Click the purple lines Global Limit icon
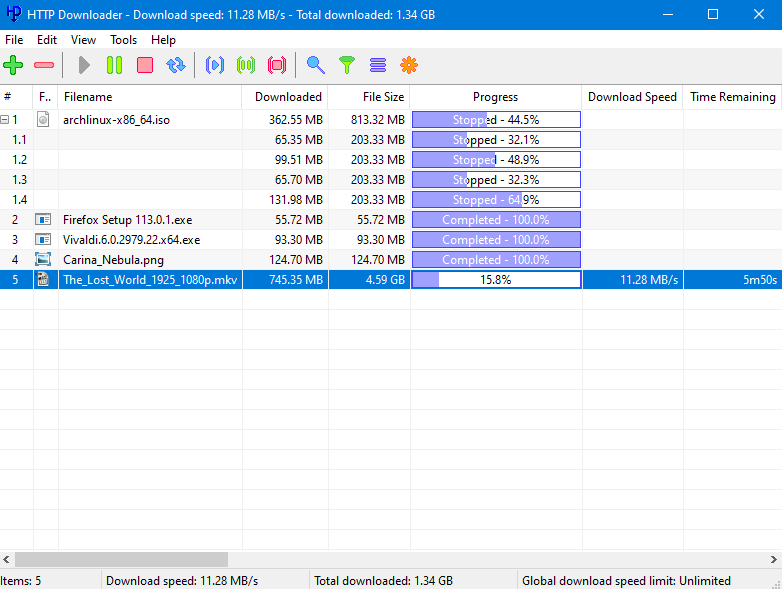782x589 pixels. pyautogui.click(x=378, y=65)
